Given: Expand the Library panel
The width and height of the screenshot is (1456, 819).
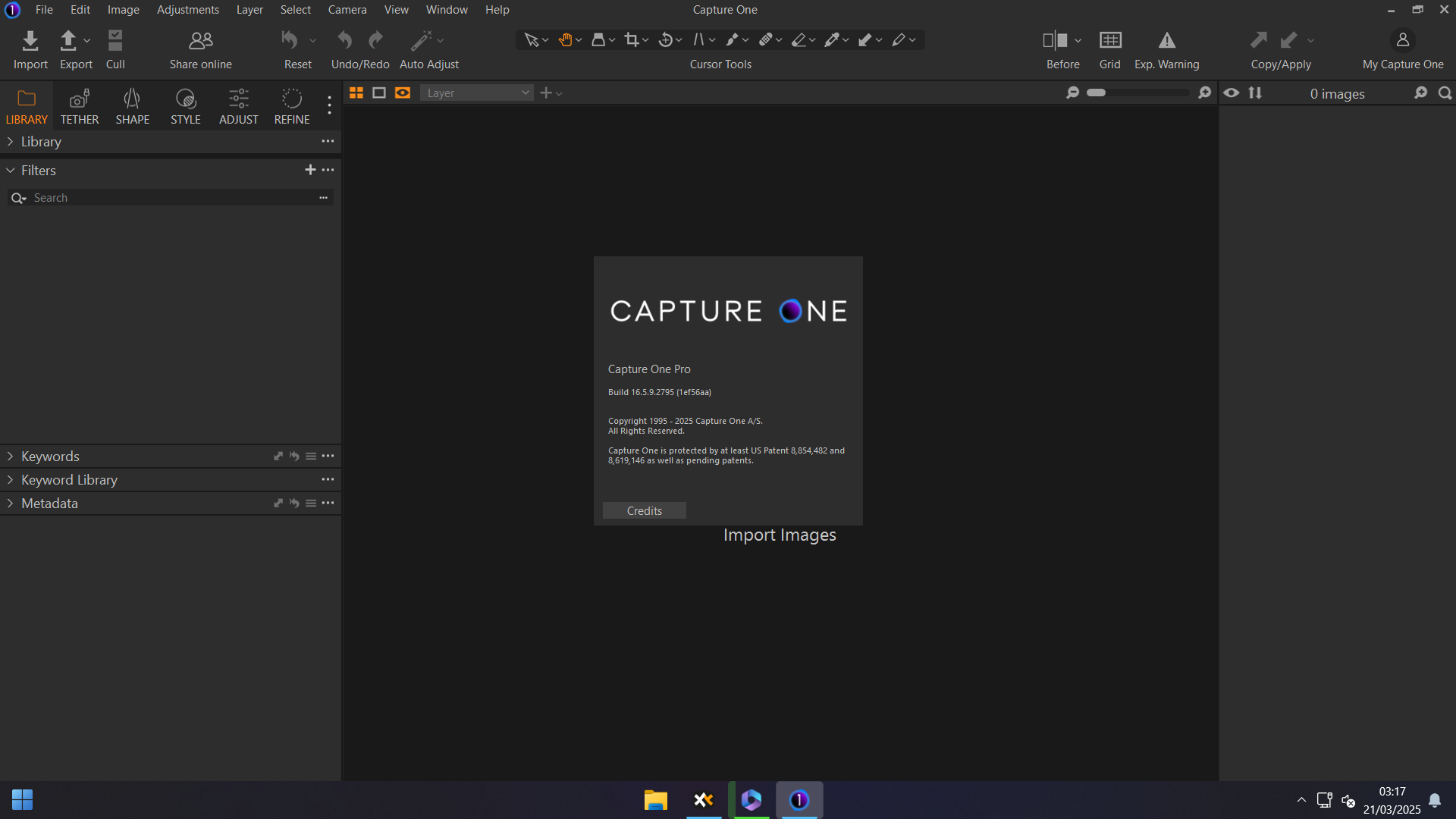Looking at the screenshot, I should [10, 142].
